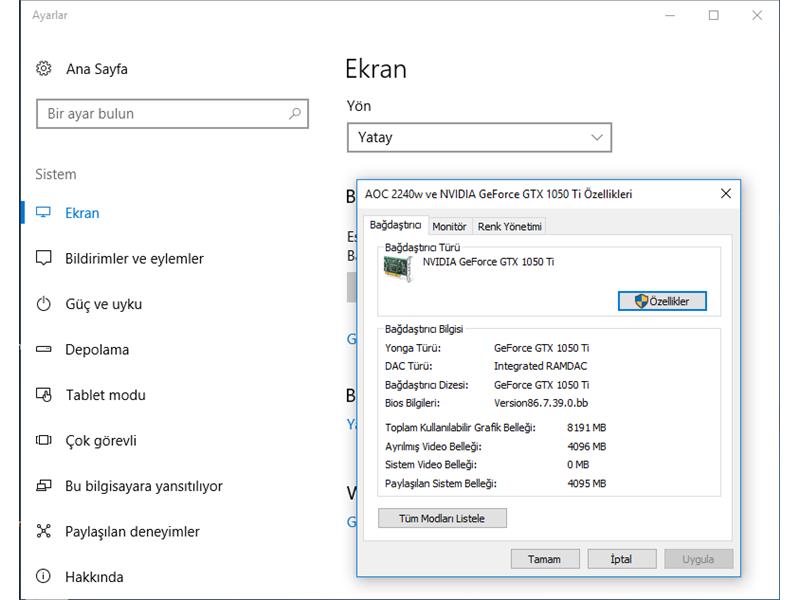Switch to the Renk Yönetimi tab

[x=509, y=227]
